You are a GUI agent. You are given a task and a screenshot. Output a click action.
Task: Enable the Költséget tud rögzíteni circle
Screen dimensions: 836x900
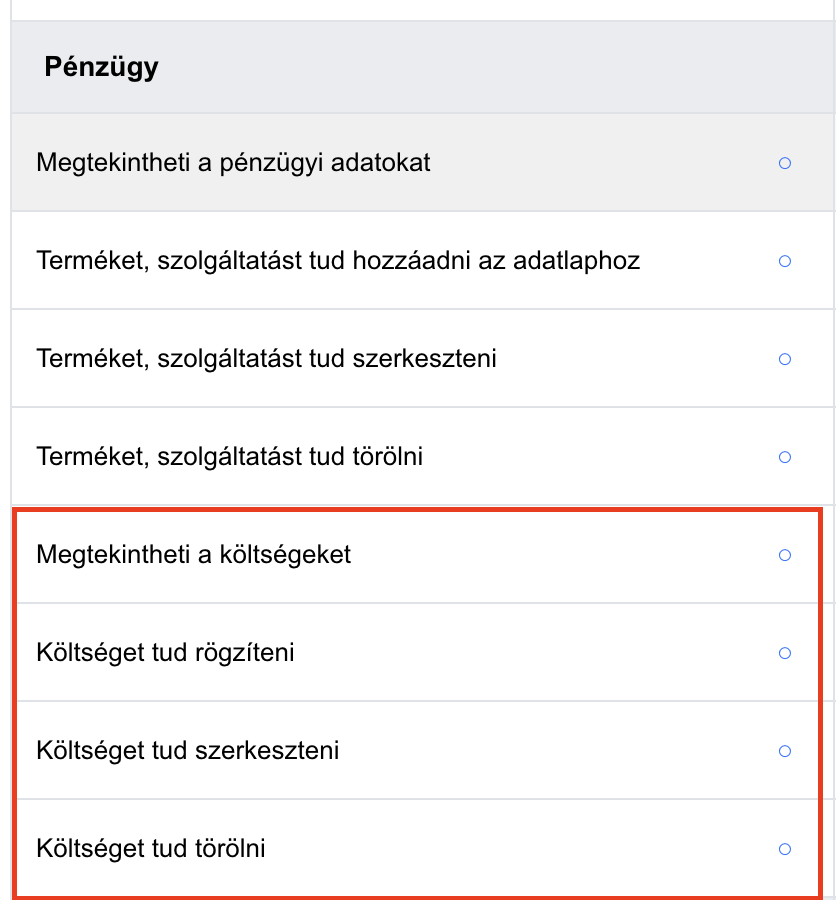pos(785,653)
